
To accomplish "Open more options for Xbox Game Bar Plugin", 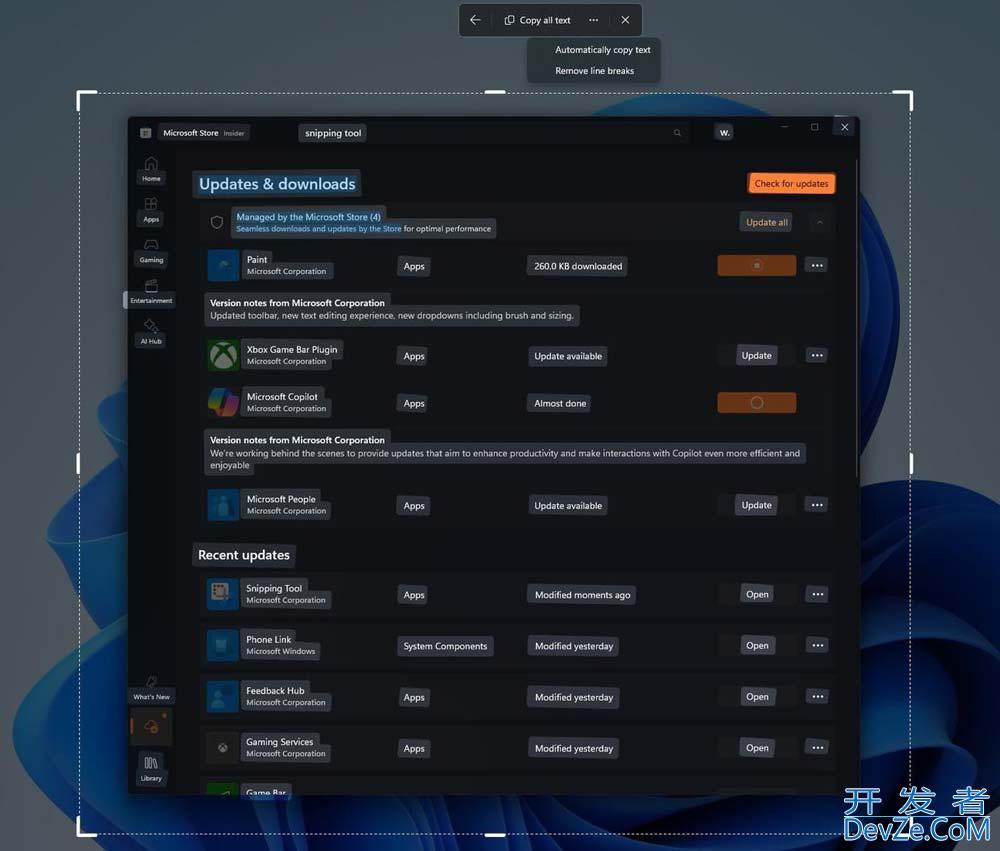I will pyautogui.click(x=817, y=355).
